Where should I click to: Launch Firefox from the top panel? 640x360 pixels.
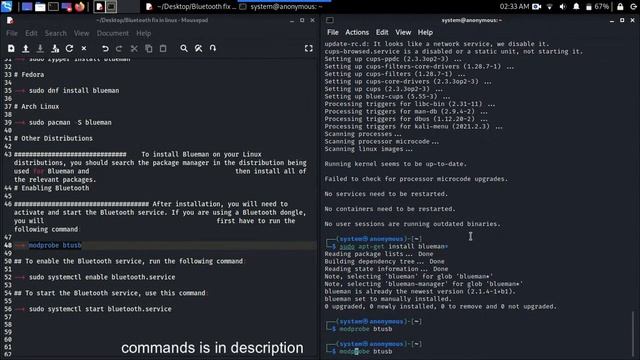(80, 7)
